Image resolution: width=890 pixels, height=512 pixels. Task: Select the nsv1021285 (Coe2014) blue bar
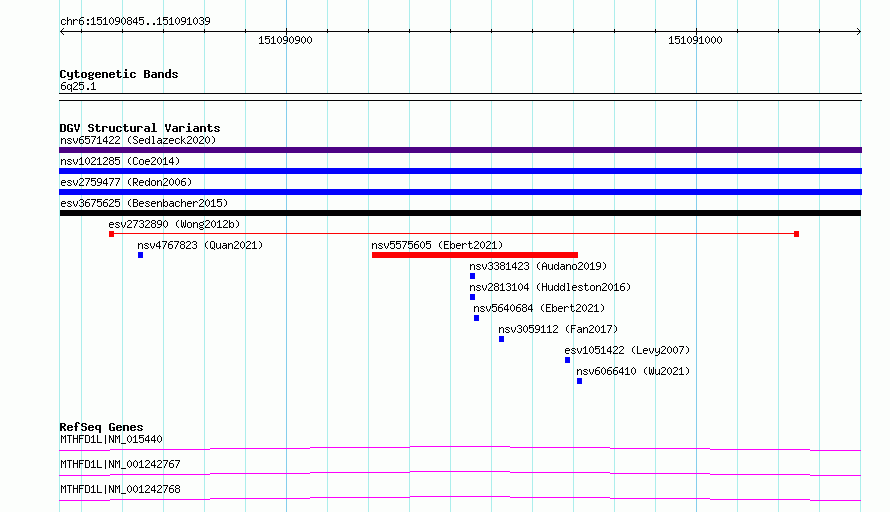460,171
